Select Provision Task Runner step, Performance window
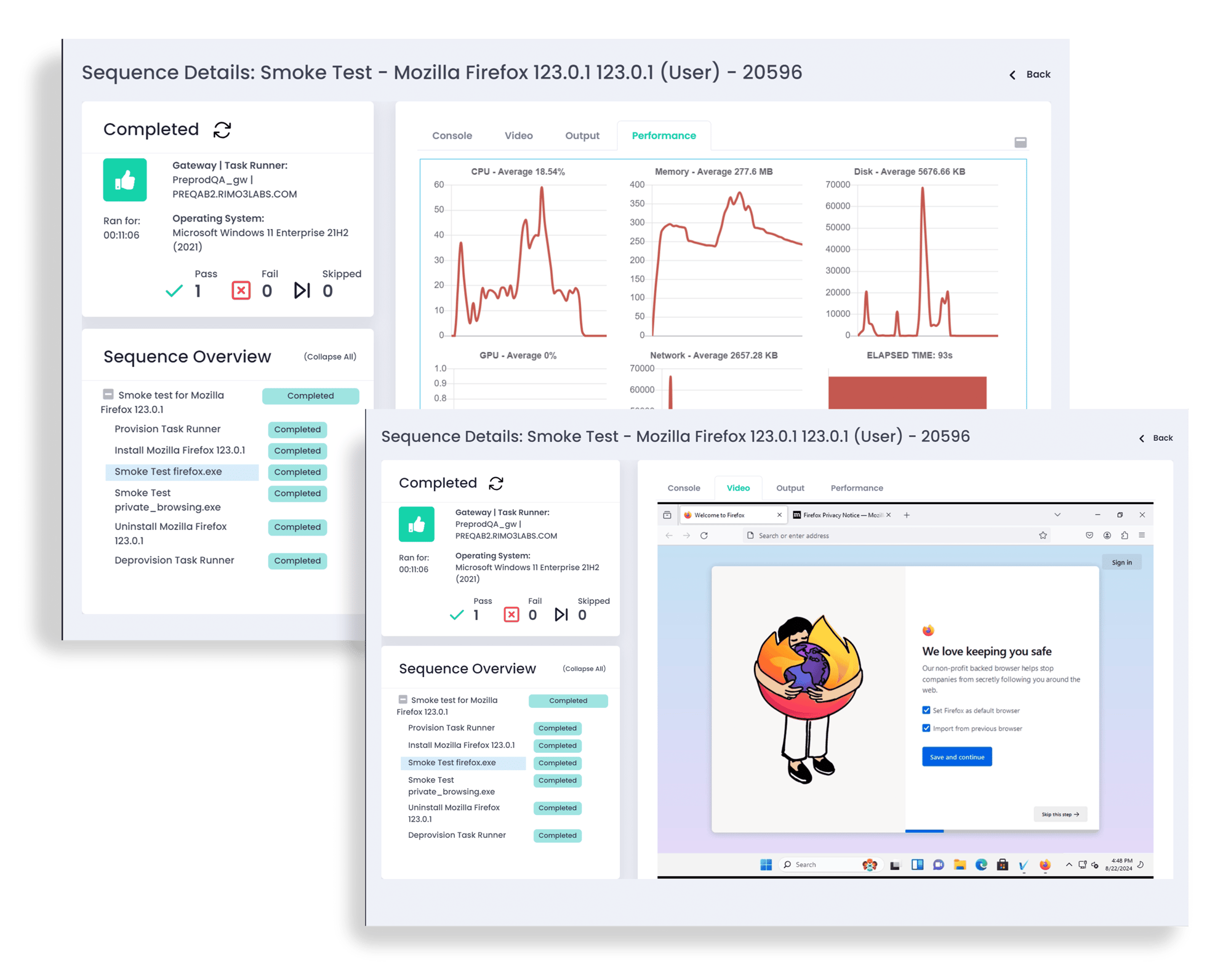 (167, 429)
